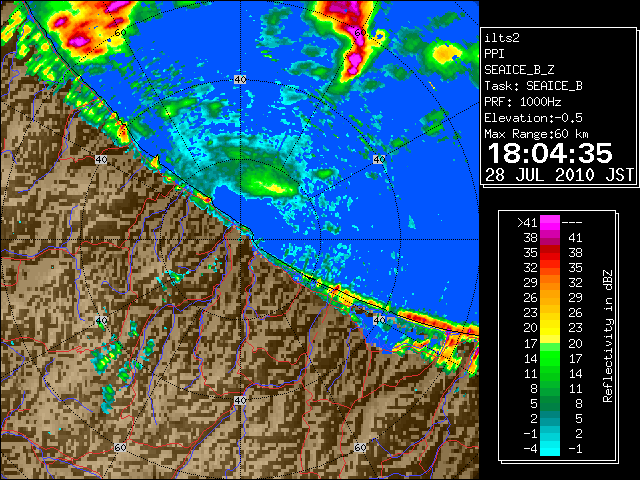Pick the yellow 20 dBZ legend swatch

550,329
